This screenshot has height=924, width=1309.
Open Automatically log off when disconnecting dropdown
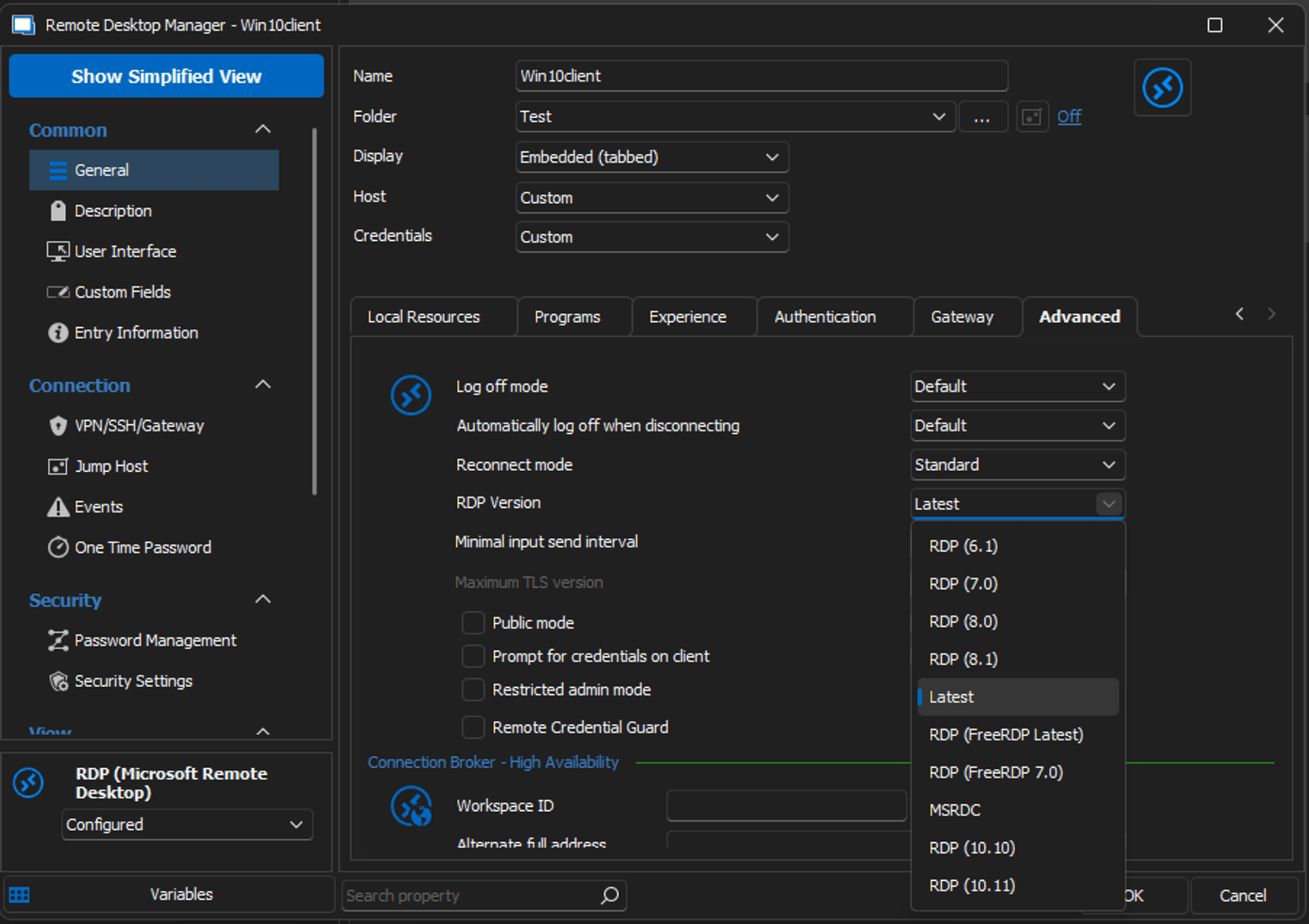coord(1018,425)
